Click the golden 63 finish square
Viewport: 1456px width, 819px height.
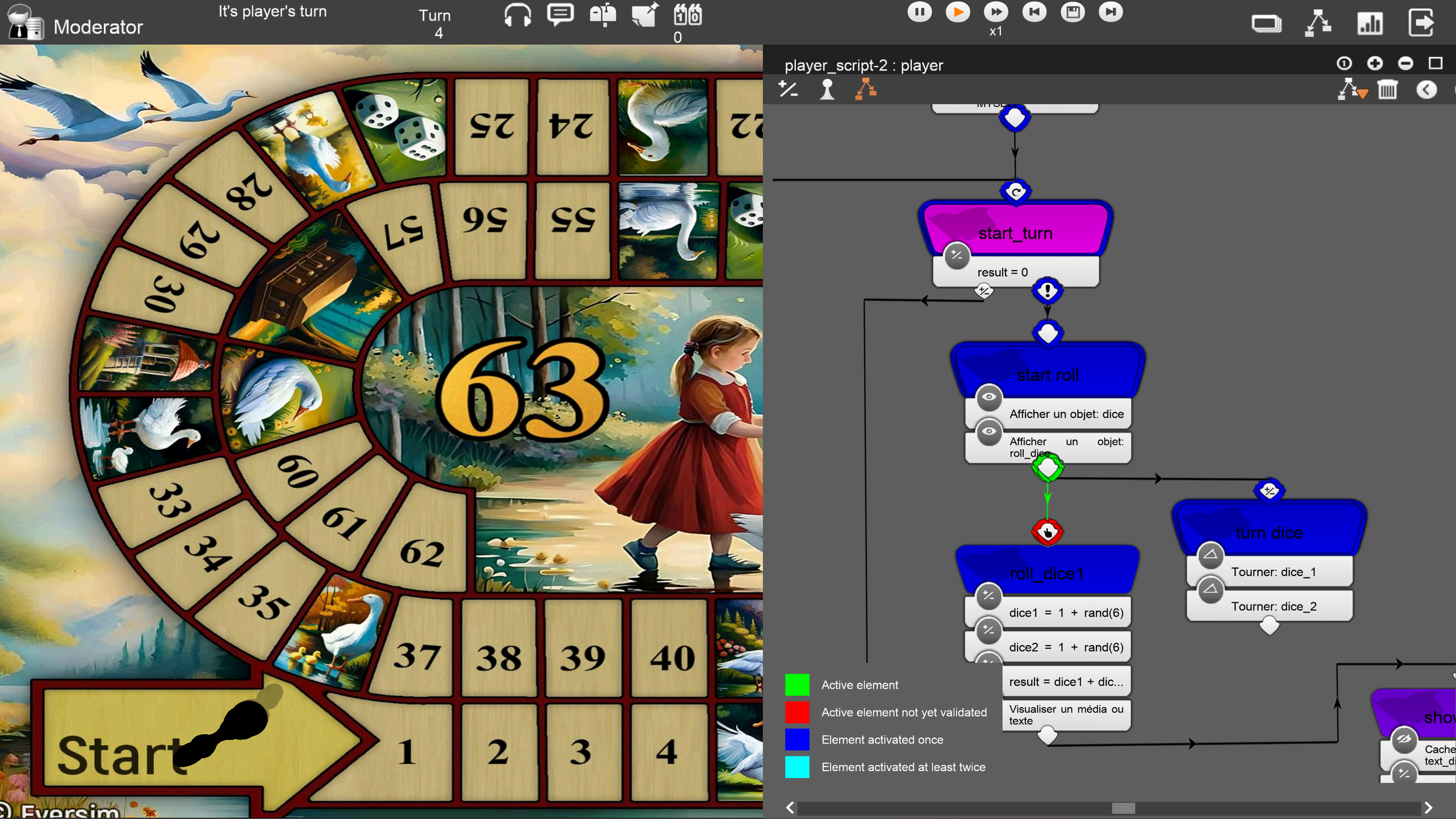tap(522, 391)
